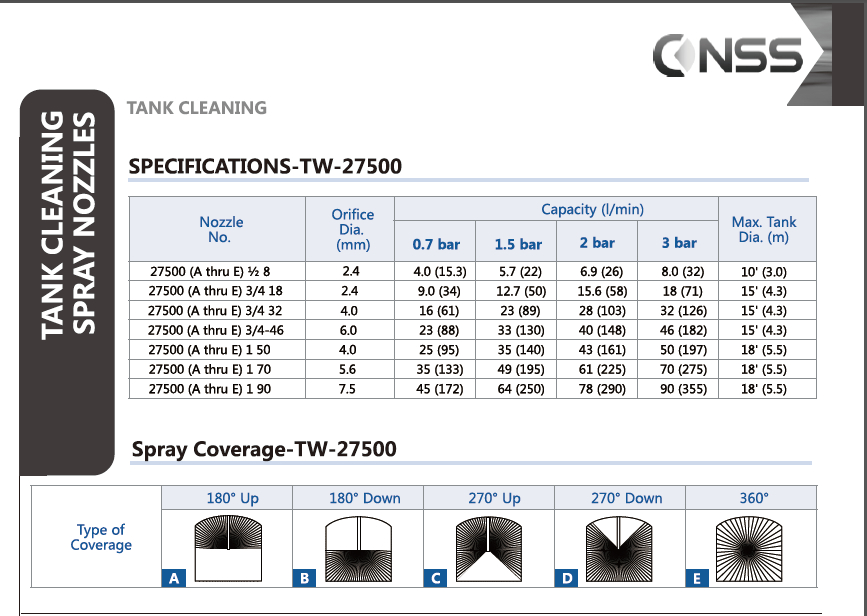Click the blue letter A badge
Viewport: 867px width, 616px height.
174,578
